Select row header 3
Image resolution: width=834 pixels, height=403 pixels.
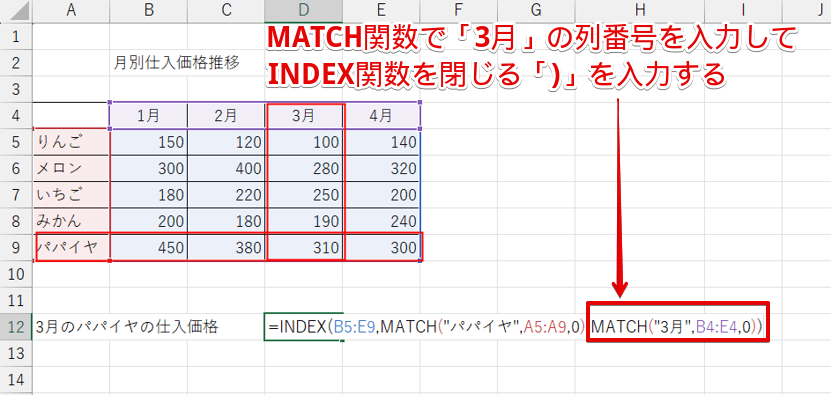point(16,89)
